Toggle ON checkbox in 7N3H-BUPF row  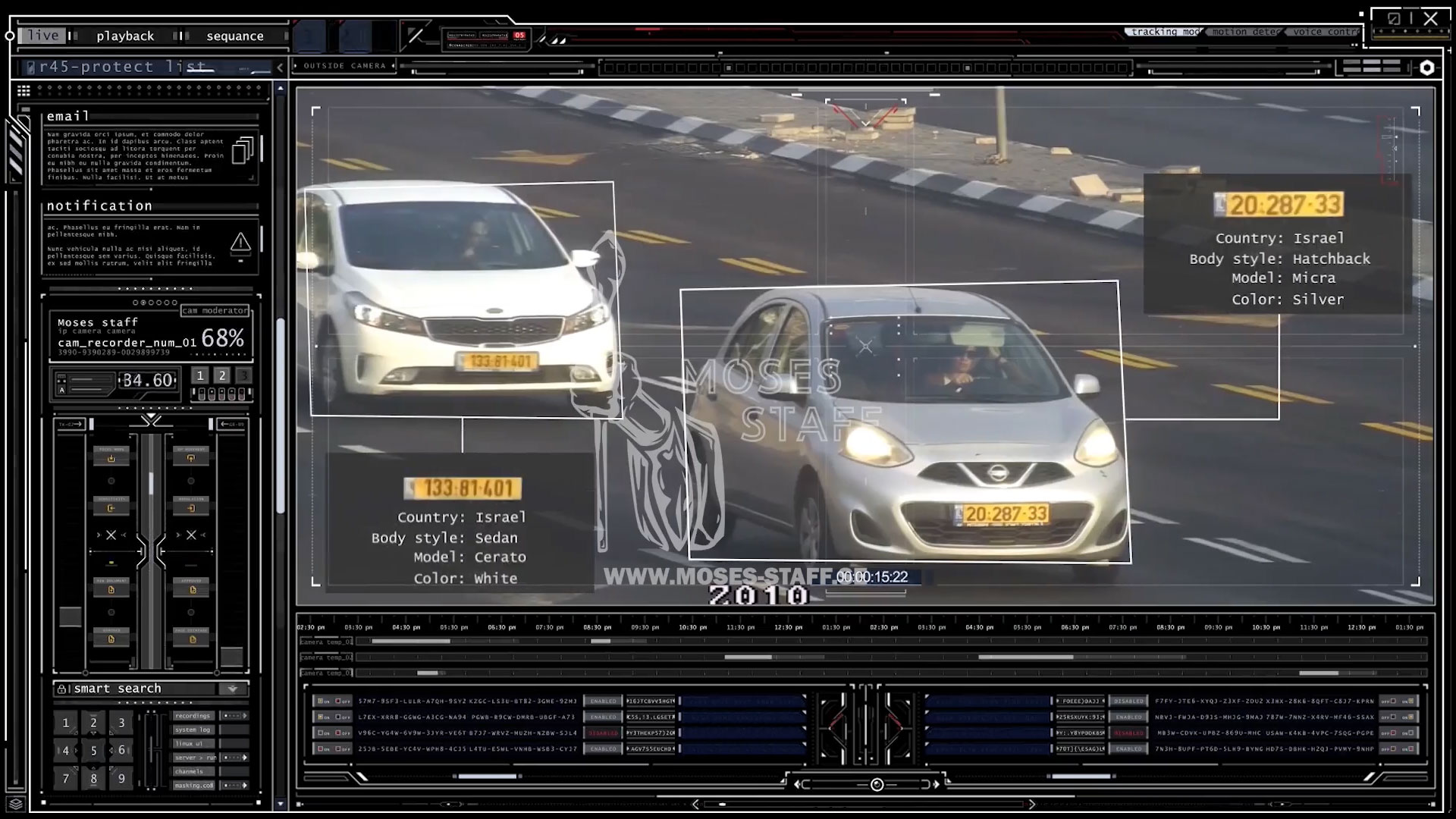(1410, 749)
